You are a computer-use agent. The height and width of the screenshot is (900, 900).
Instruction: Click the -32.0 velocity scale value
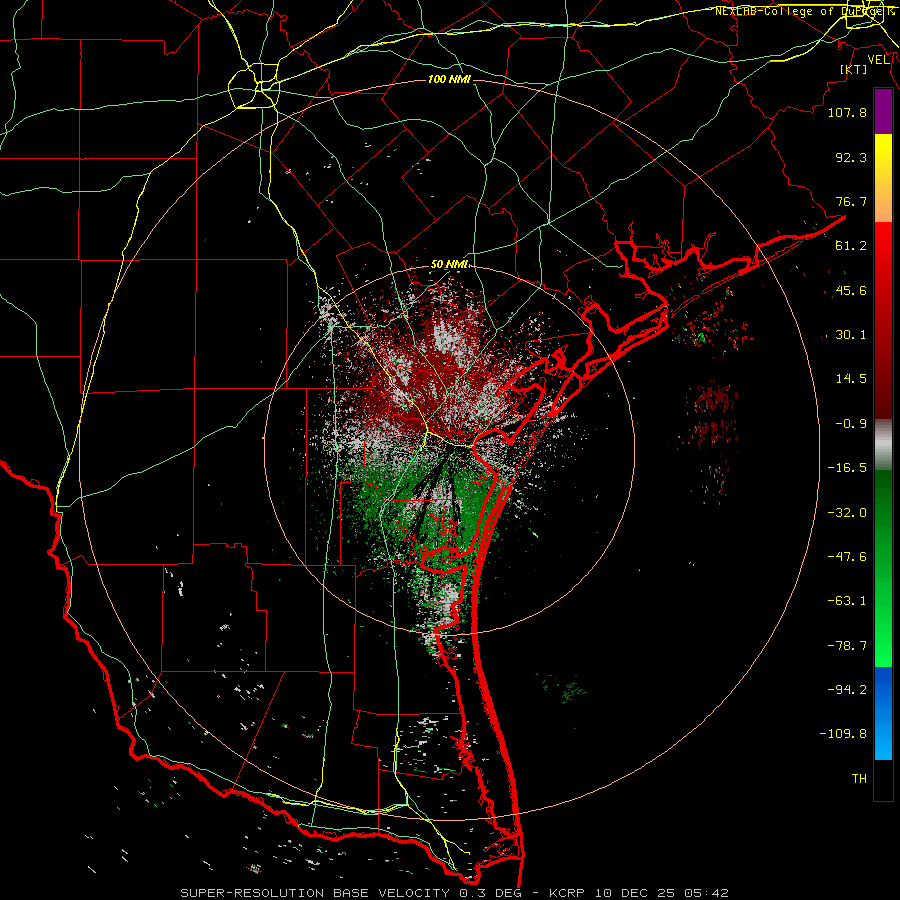pyautogui.click(x=847, y=513)
